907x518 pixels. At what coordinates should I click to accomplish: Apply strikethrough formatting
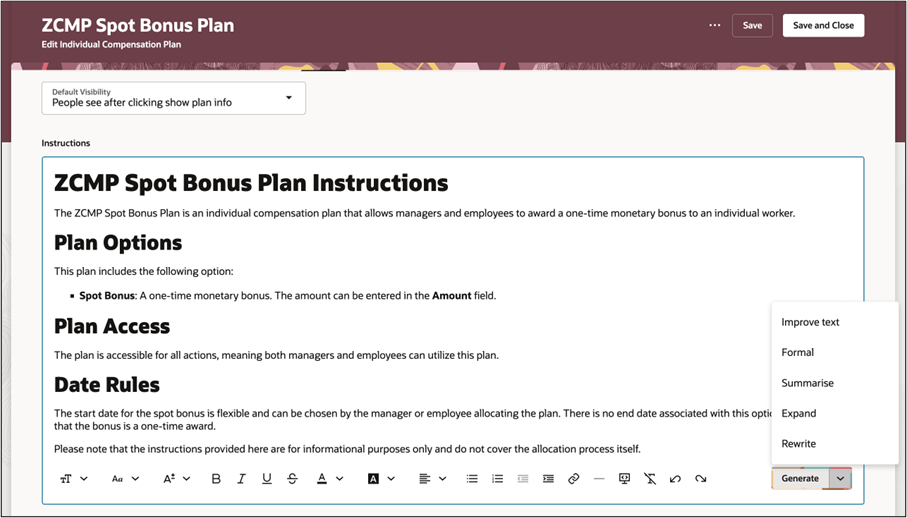click(292, 479)
